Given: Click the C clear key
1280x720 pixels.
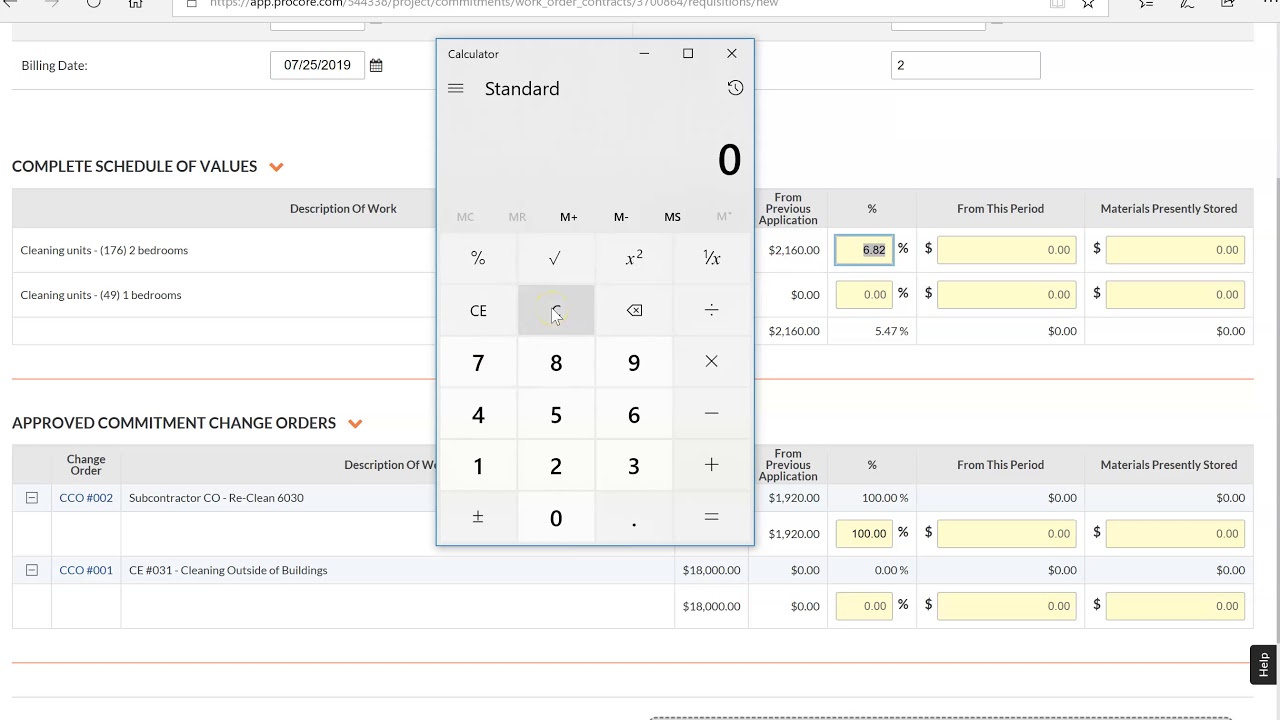Looking at the screenshot, I should tap(556, 310).
